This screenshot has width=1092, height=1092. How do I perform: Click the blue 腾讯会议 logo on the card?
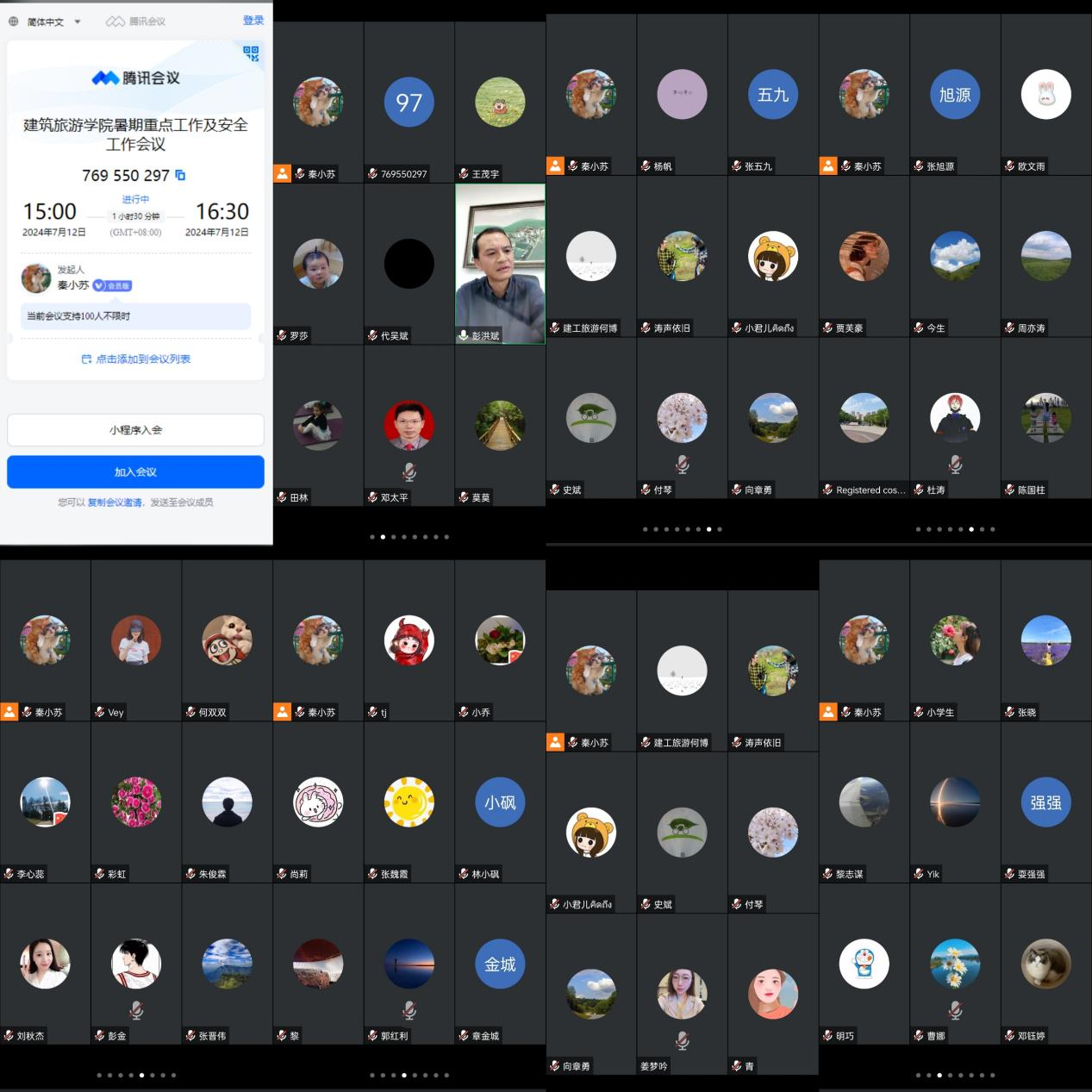pyautogui.click(x=135, y=78)
